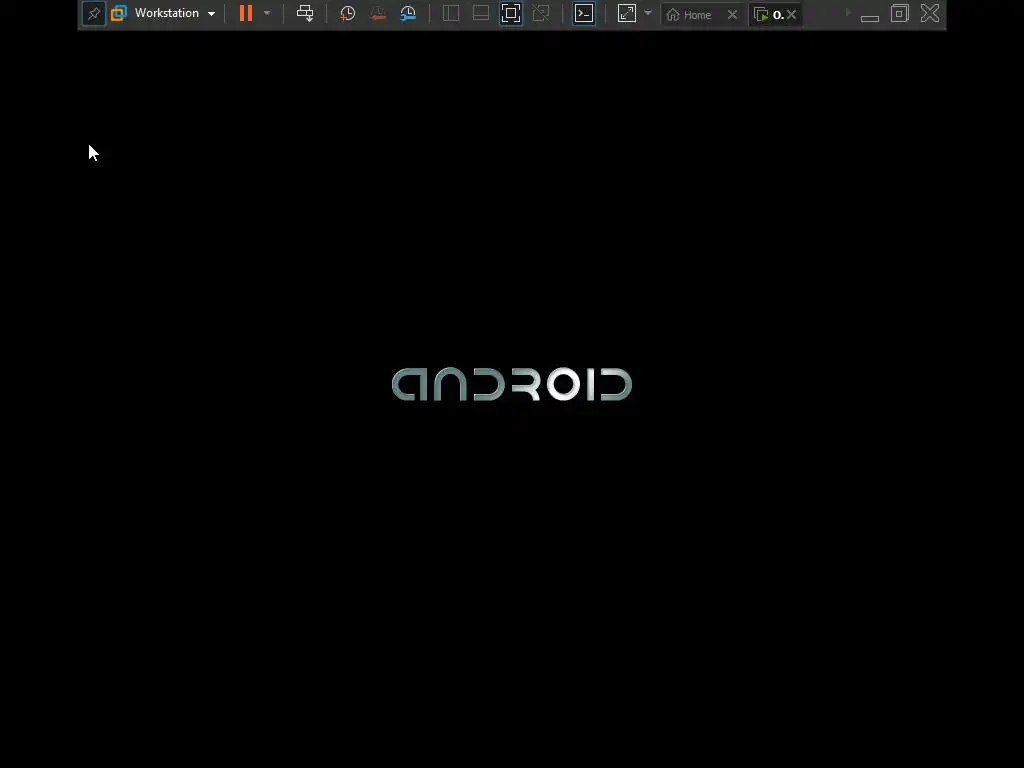Toggle full screen mode icon
This screenshot has height=768, width=1024.
[x=511, y=13]
